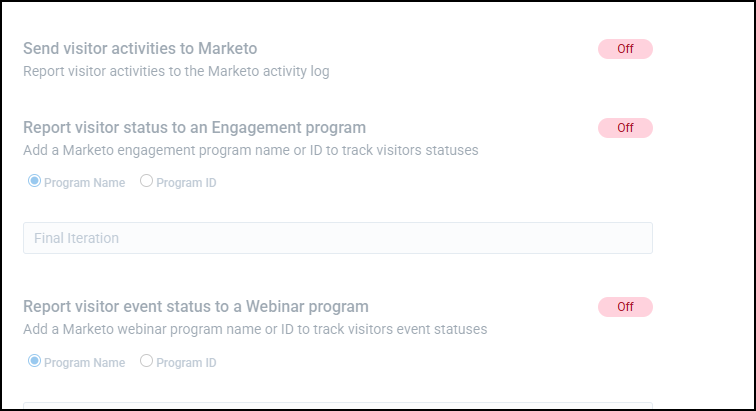
Task: Click 'Program ID' label text in Engagement section
Action: (186, 183)
